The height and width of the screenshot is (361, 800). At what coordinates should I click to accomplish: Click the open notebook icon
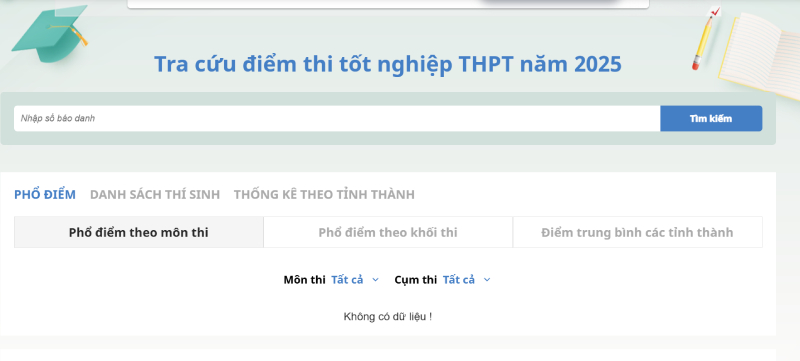tap(759, 55)
